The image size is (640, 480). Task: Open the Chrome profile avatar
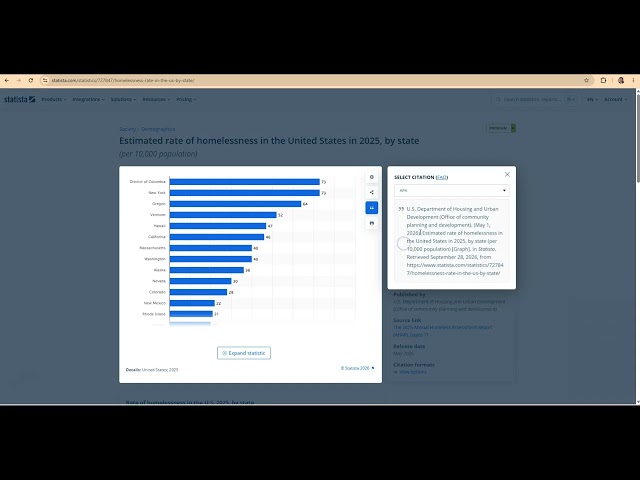(621, 80)
